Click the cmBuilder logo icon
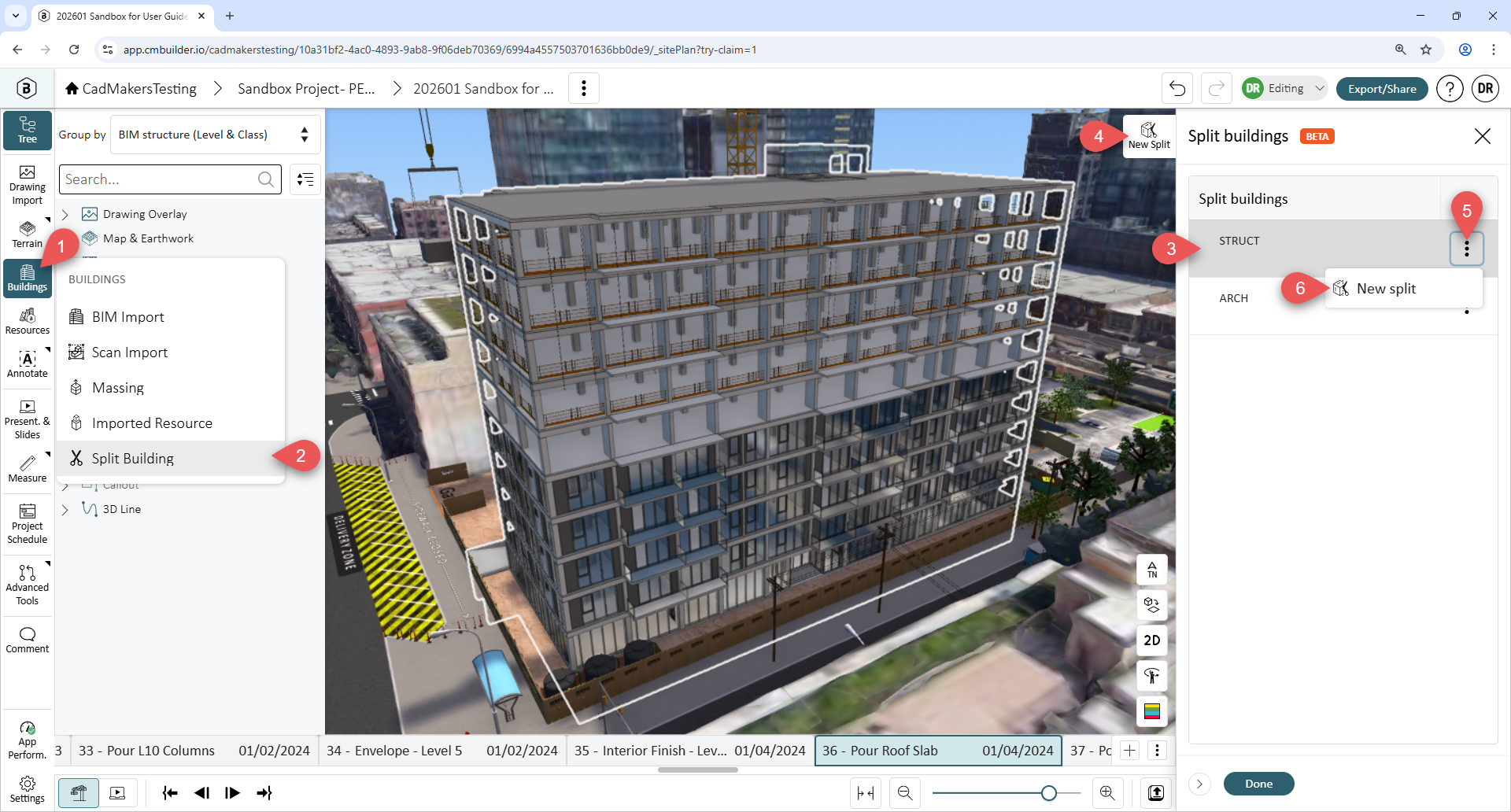 27,88
